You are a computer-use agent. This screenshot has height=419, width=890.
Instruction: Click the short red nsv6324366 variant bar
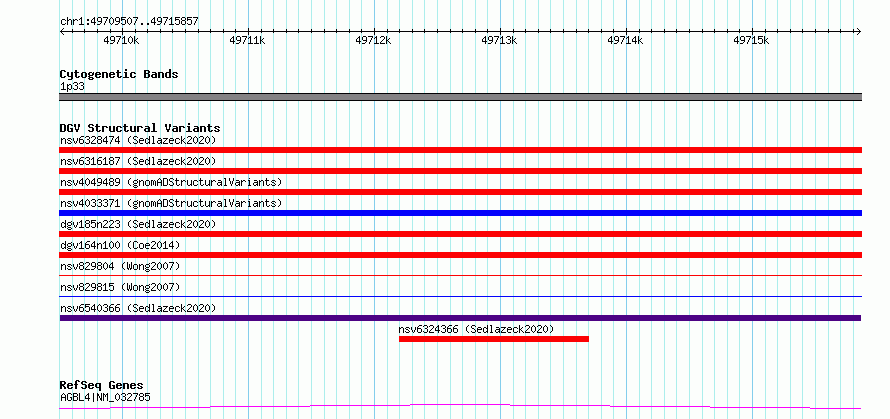pos(494,339)
